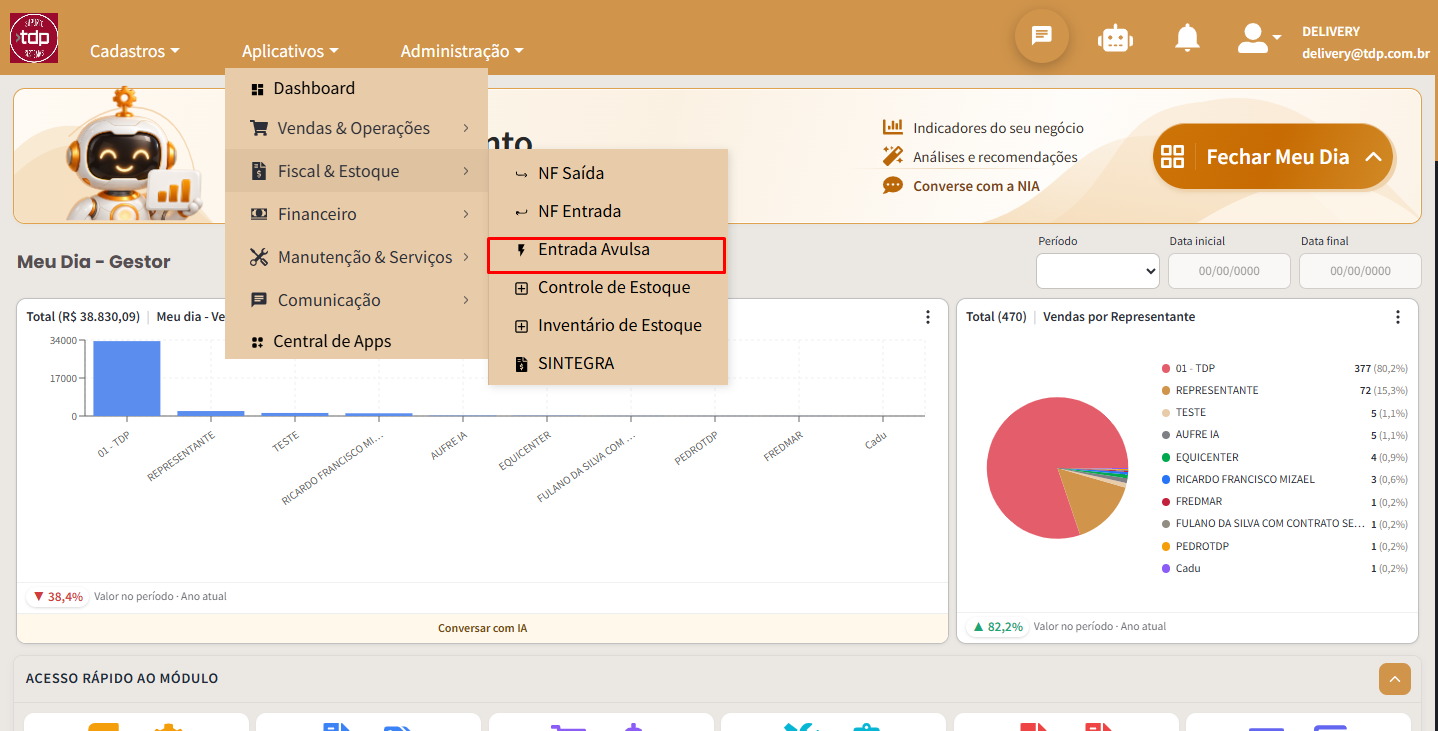Open the pie chart three-dot options menu
Screen dimensions: 1438x731
1397,317
